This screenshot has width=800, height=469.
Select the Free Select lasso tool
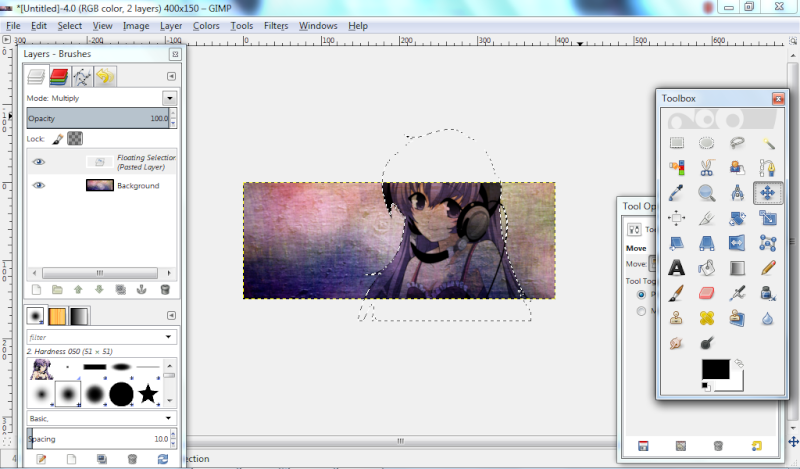(737, 143)
